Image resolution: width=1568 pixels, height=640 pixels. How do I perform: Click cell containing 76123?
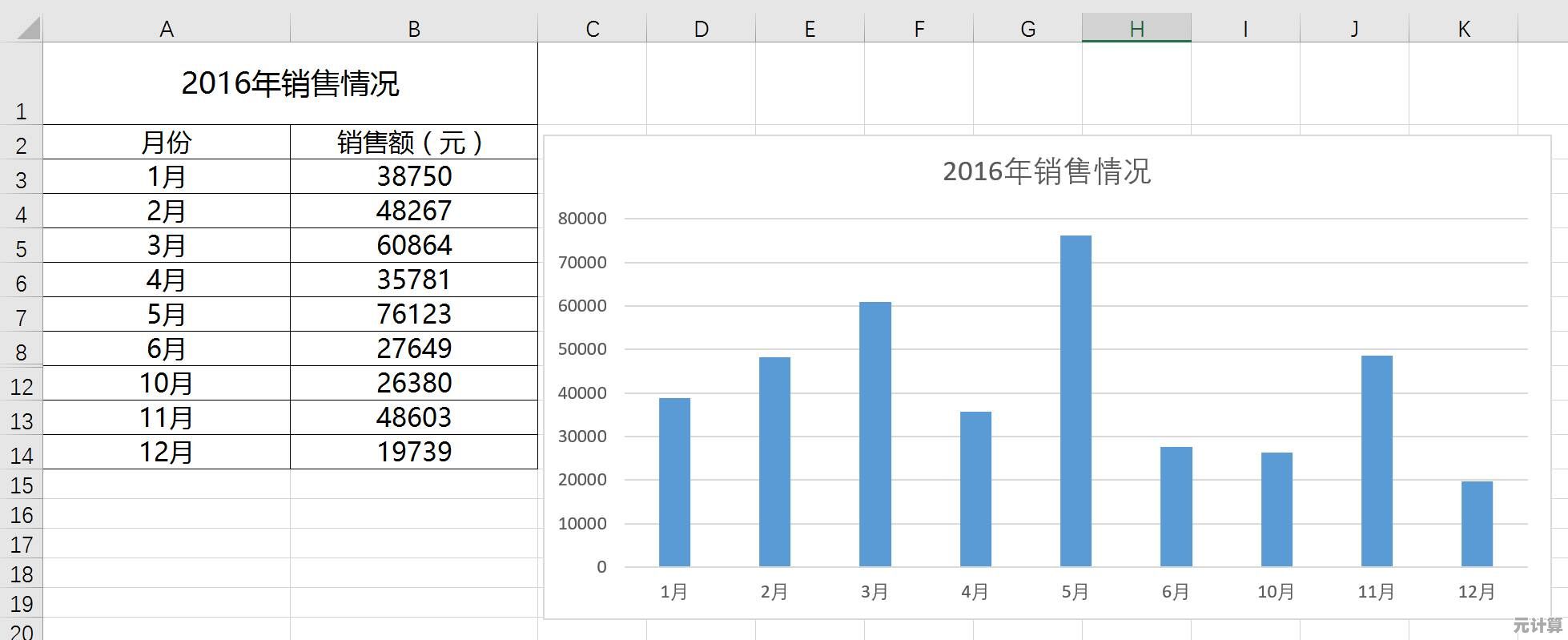(x=413, y=314)
